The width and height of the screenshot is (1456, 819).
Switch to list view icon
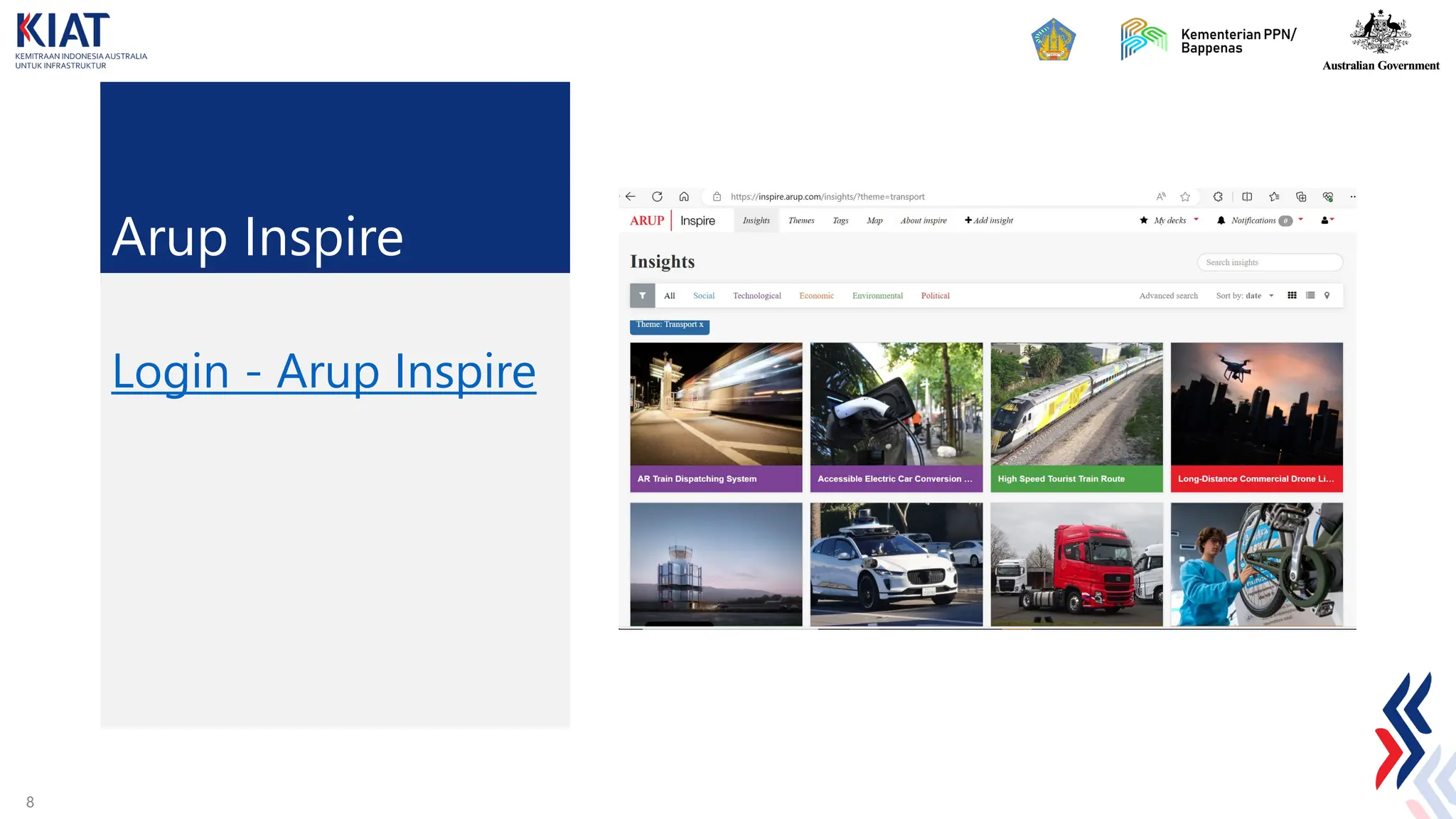coord(1310,296)
